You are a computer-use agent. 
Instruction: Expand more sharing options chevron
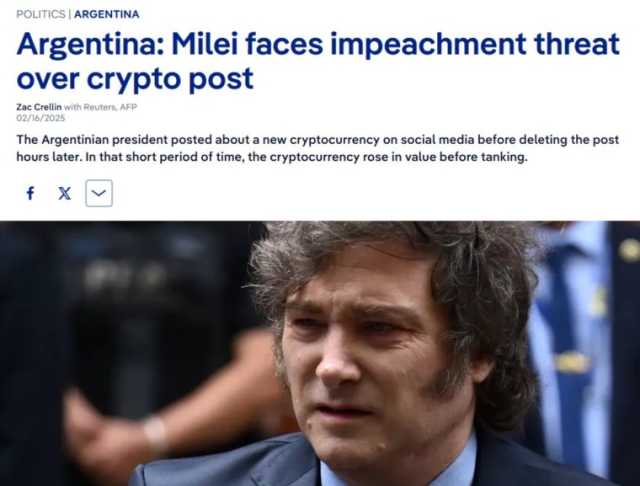click(99, 193)
